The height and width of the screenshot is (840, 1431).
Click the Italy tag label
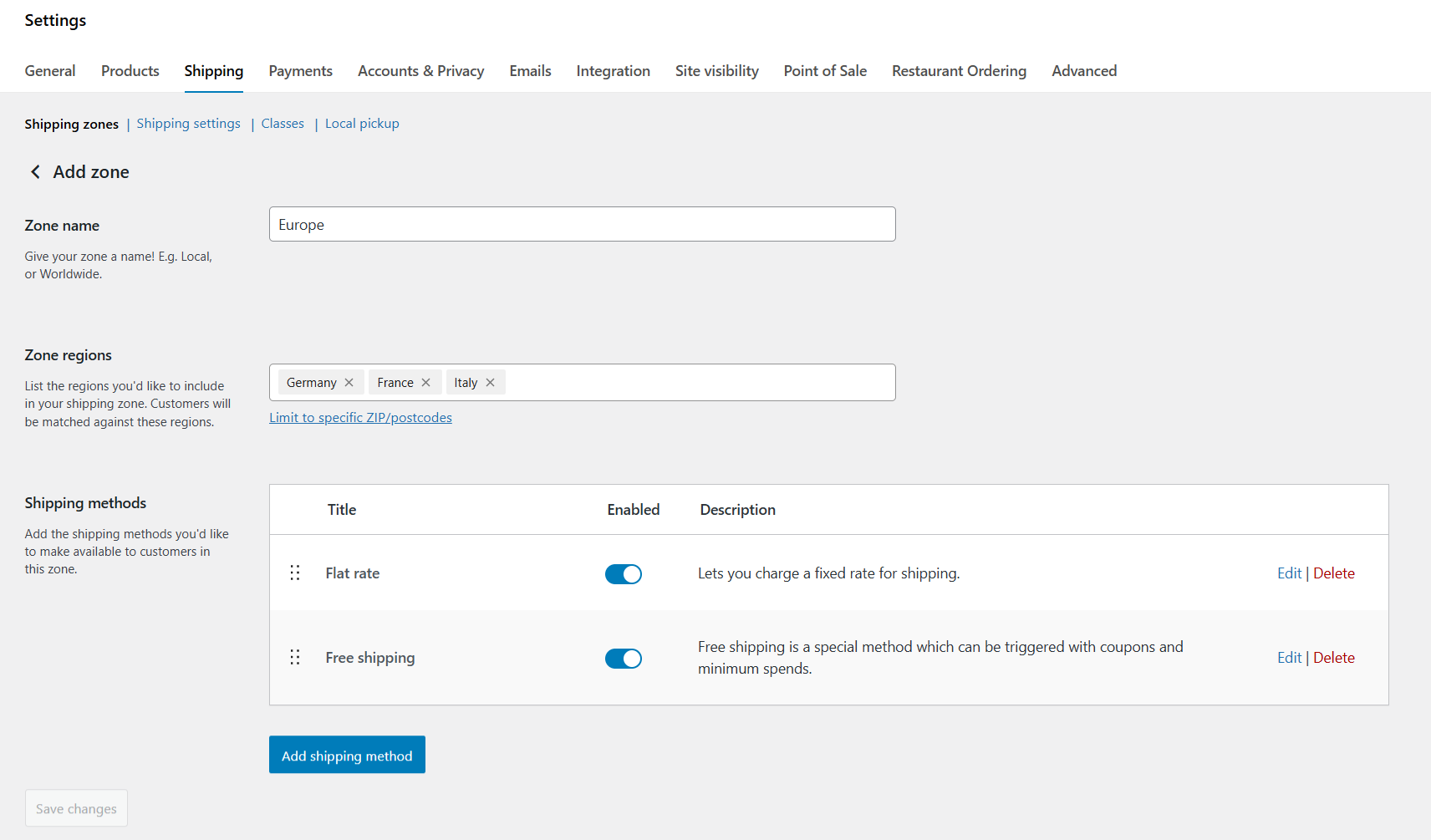pyautogui.click(x=466, y=383)
